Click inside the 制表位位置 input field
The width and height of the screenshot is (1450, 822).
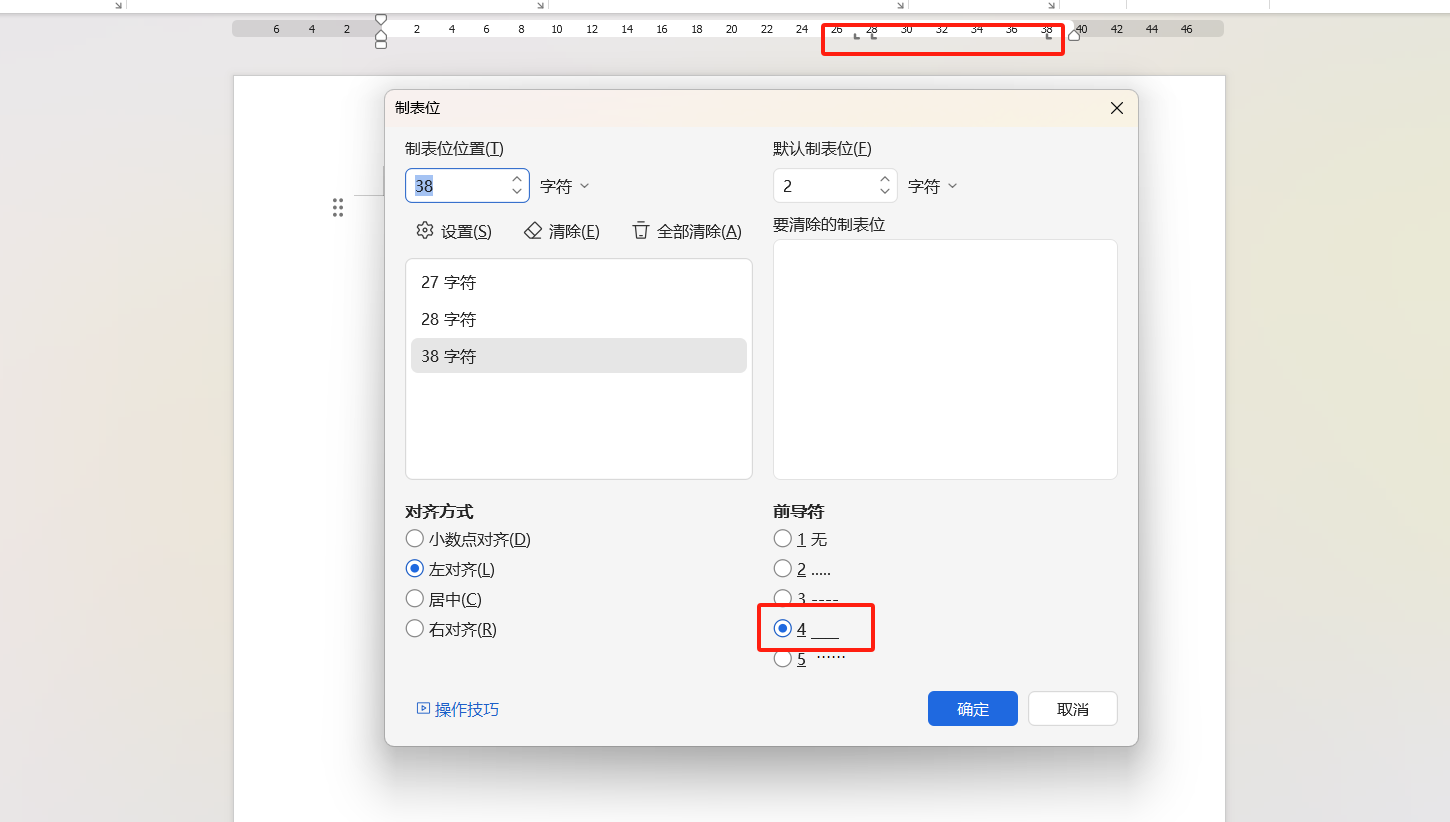pos(460,185)
